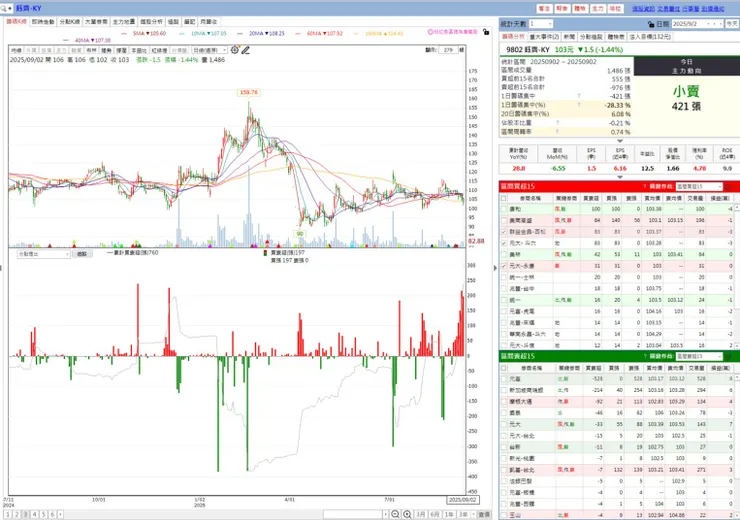Uncheck the 元大-斗六 row checkbox
740x520 pixels.
tap(504, 243)
